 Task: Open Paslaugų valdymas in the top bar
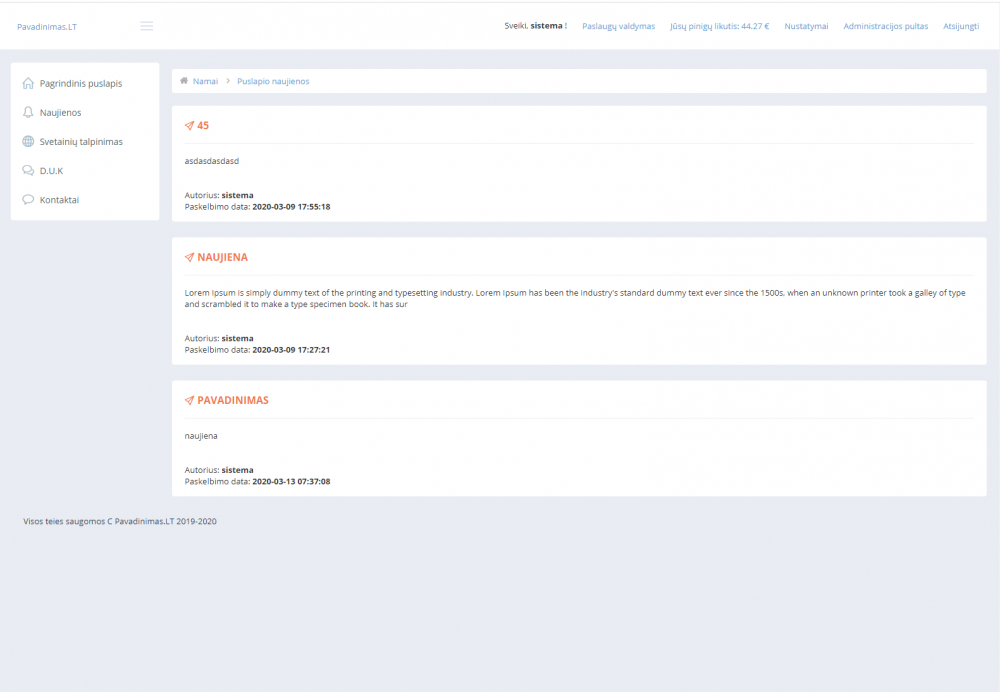click(x=619, y=26)
